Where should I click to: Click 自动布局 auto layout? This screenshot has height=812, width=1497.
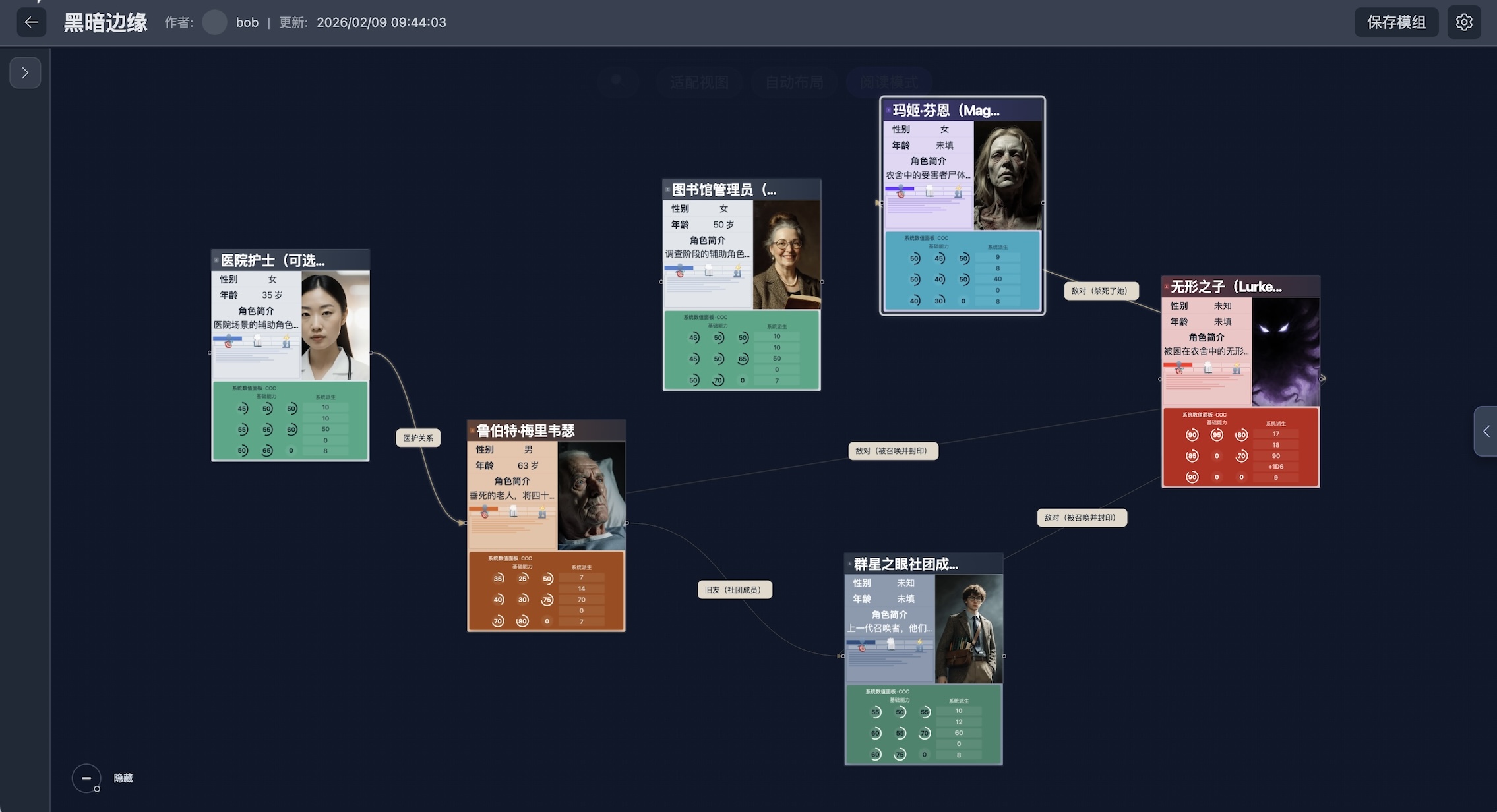point(794,83)
